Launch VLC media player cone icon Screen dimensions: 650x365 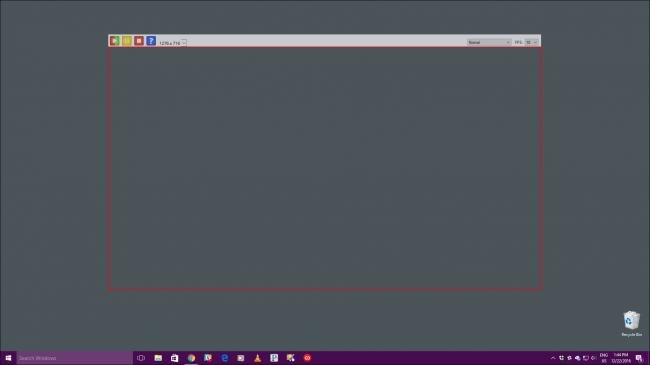[x=257, y=358]
